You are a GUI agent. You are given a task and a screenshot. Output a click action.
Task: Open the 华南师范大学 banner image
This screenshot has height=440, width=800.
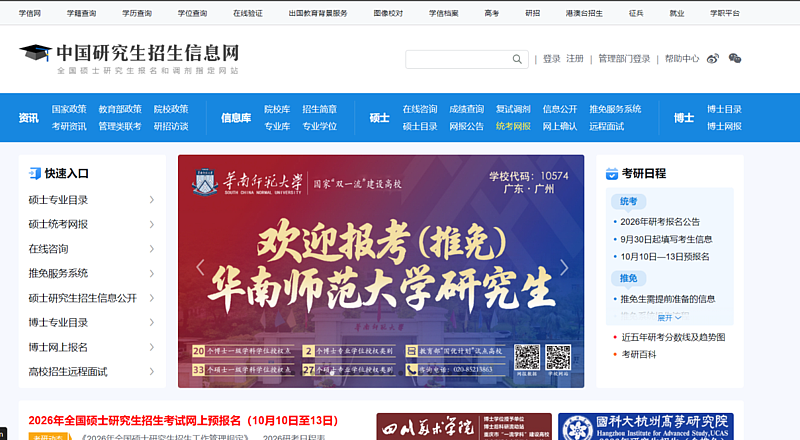[380, 270]
